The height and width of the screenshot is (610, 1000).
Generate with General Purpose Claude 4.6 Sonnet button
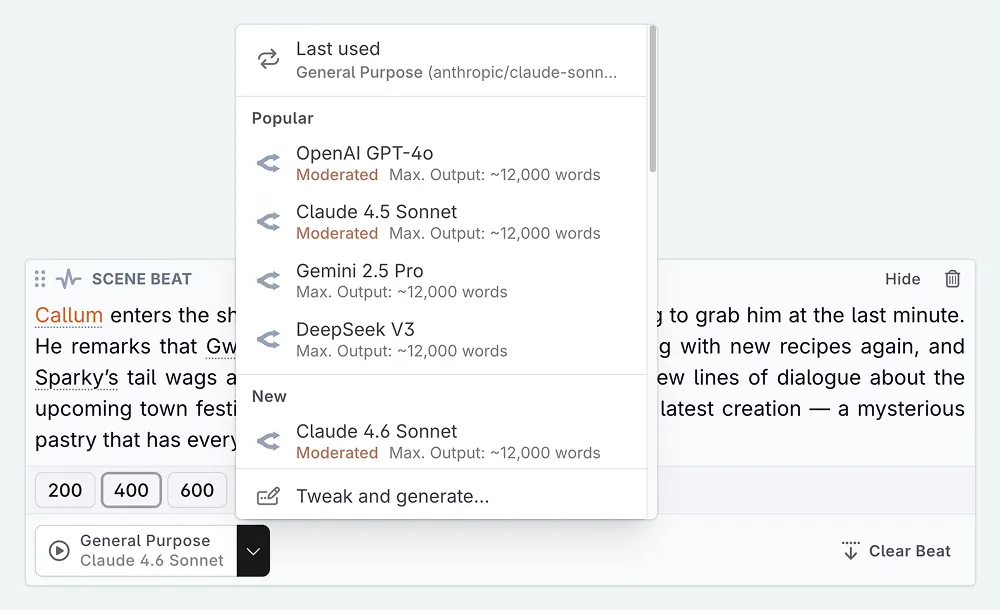136,551
